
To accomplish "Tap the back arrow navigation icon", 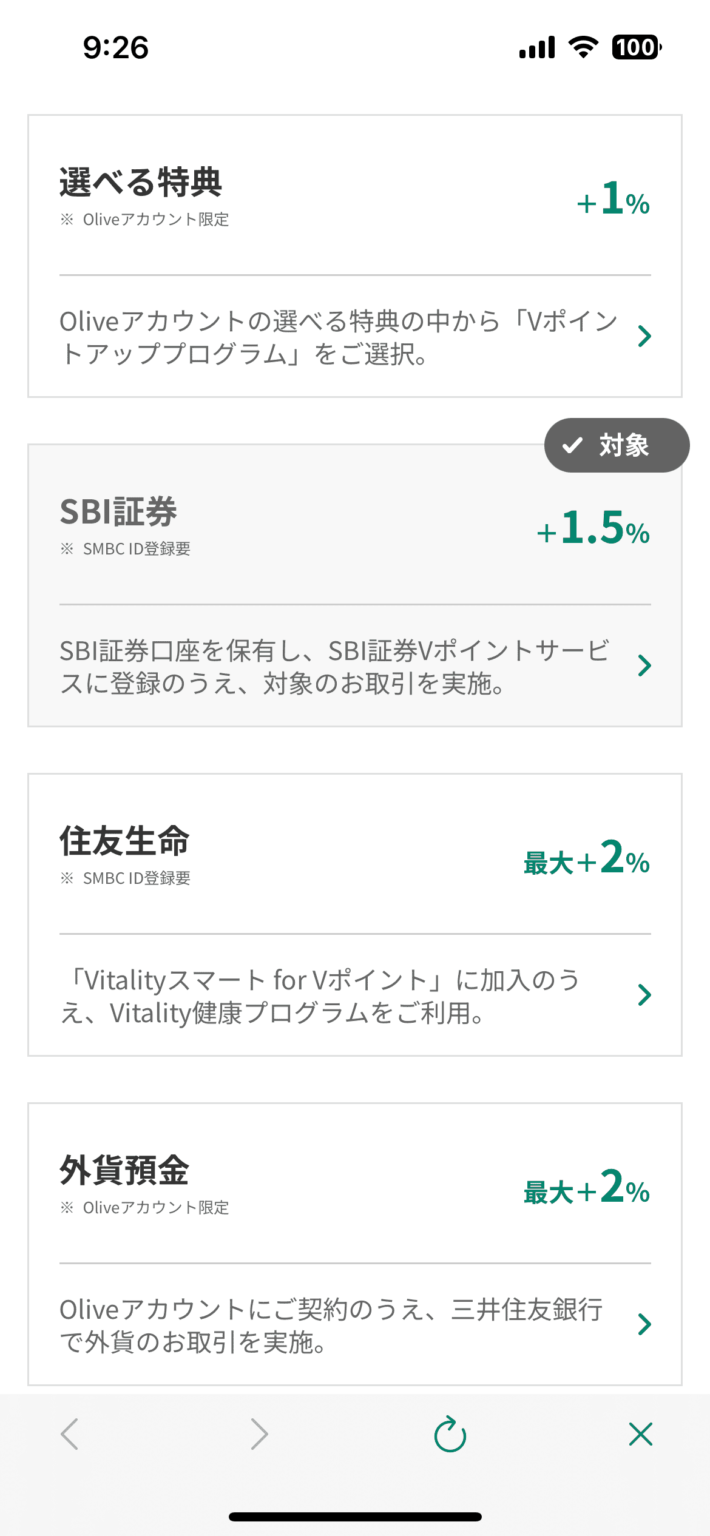I will pyautogui.click(x=69, y=1434).
